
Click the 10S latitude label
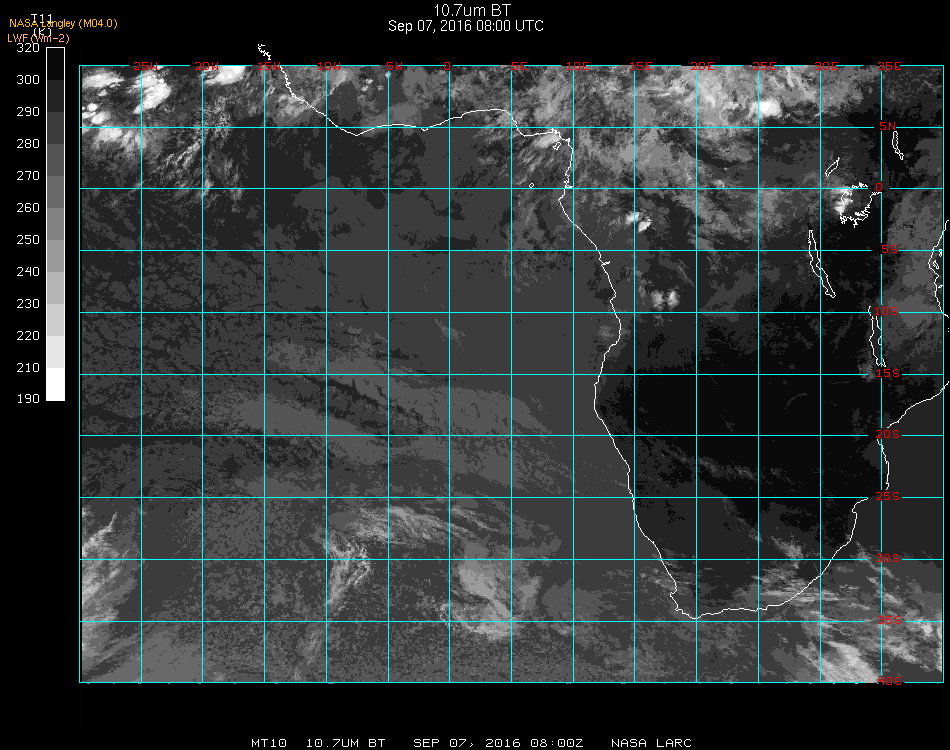point(886,311)
